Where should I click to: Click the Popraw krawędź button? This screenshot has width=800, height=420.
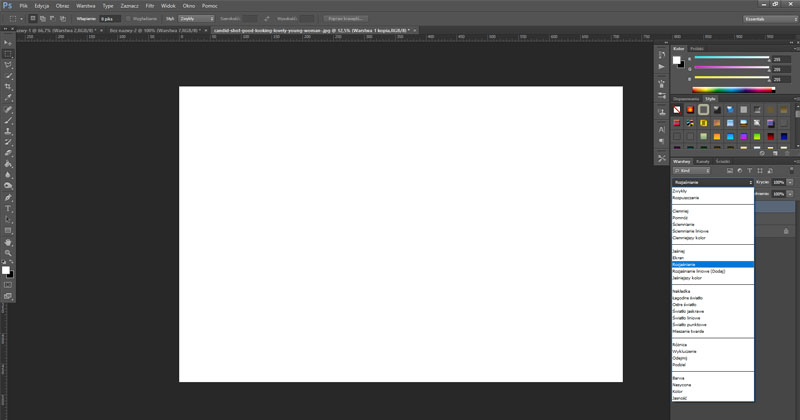coord(345,19)
